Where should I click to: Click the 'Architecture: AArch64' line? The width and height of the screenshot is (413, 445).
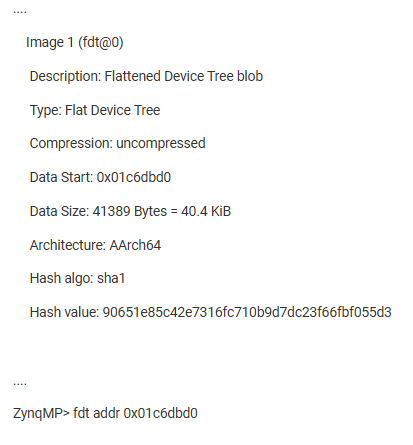(95, 245)
